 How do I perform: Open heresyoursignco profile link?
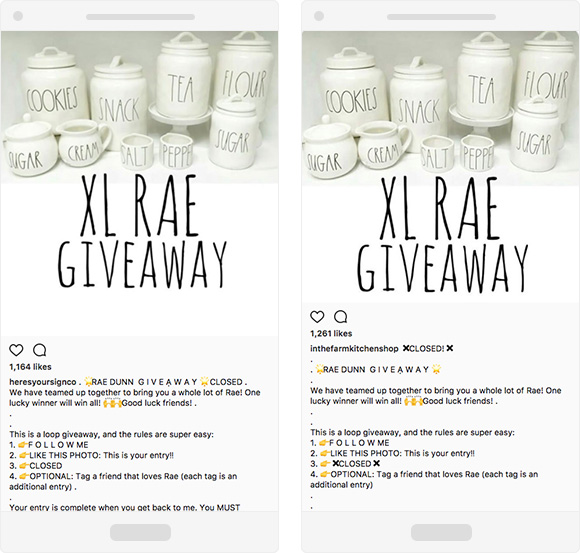click(x=43, y=382)
